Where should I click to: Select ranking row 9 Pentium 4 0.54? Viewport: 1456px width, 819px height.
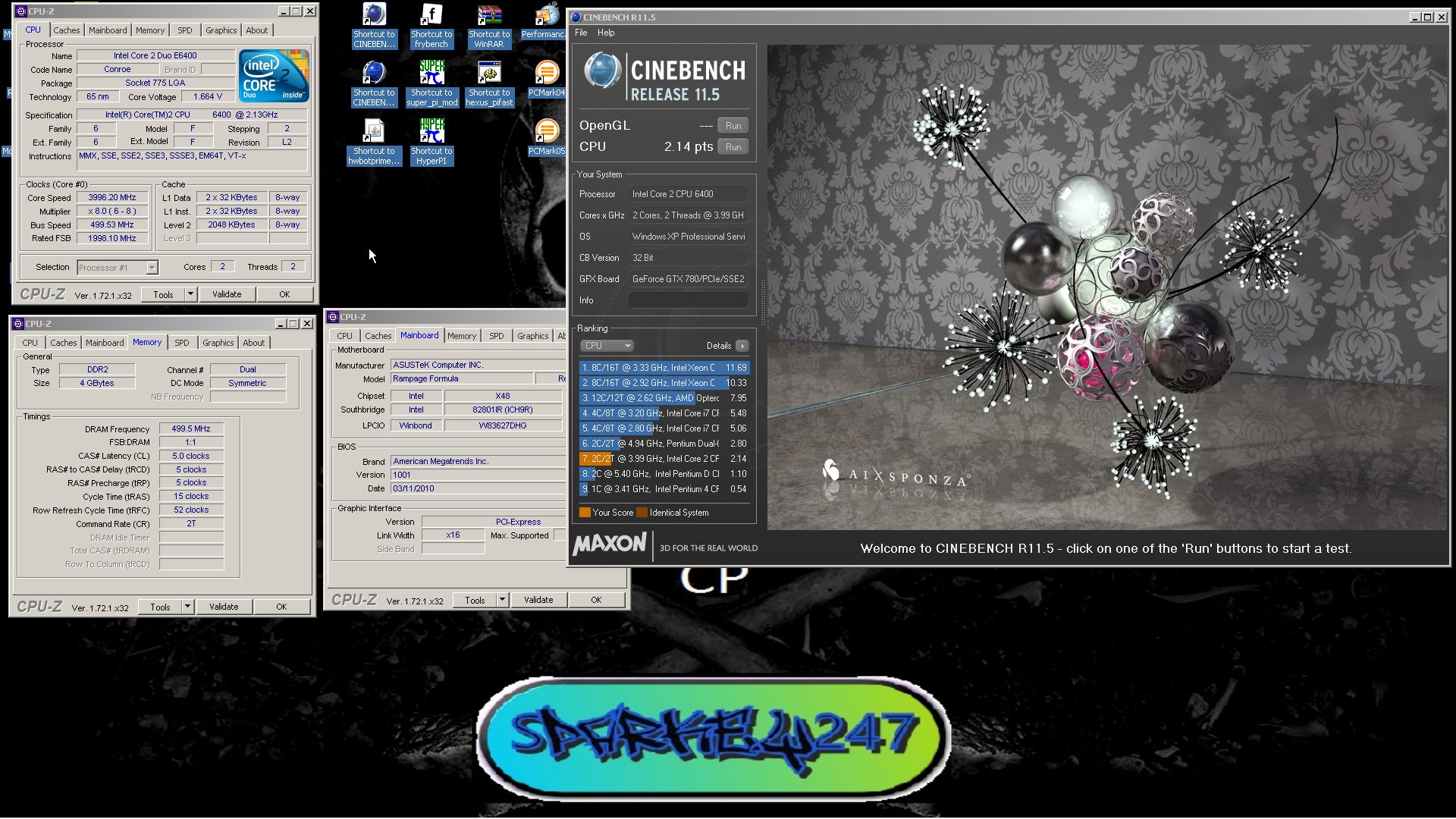(664, 489)
